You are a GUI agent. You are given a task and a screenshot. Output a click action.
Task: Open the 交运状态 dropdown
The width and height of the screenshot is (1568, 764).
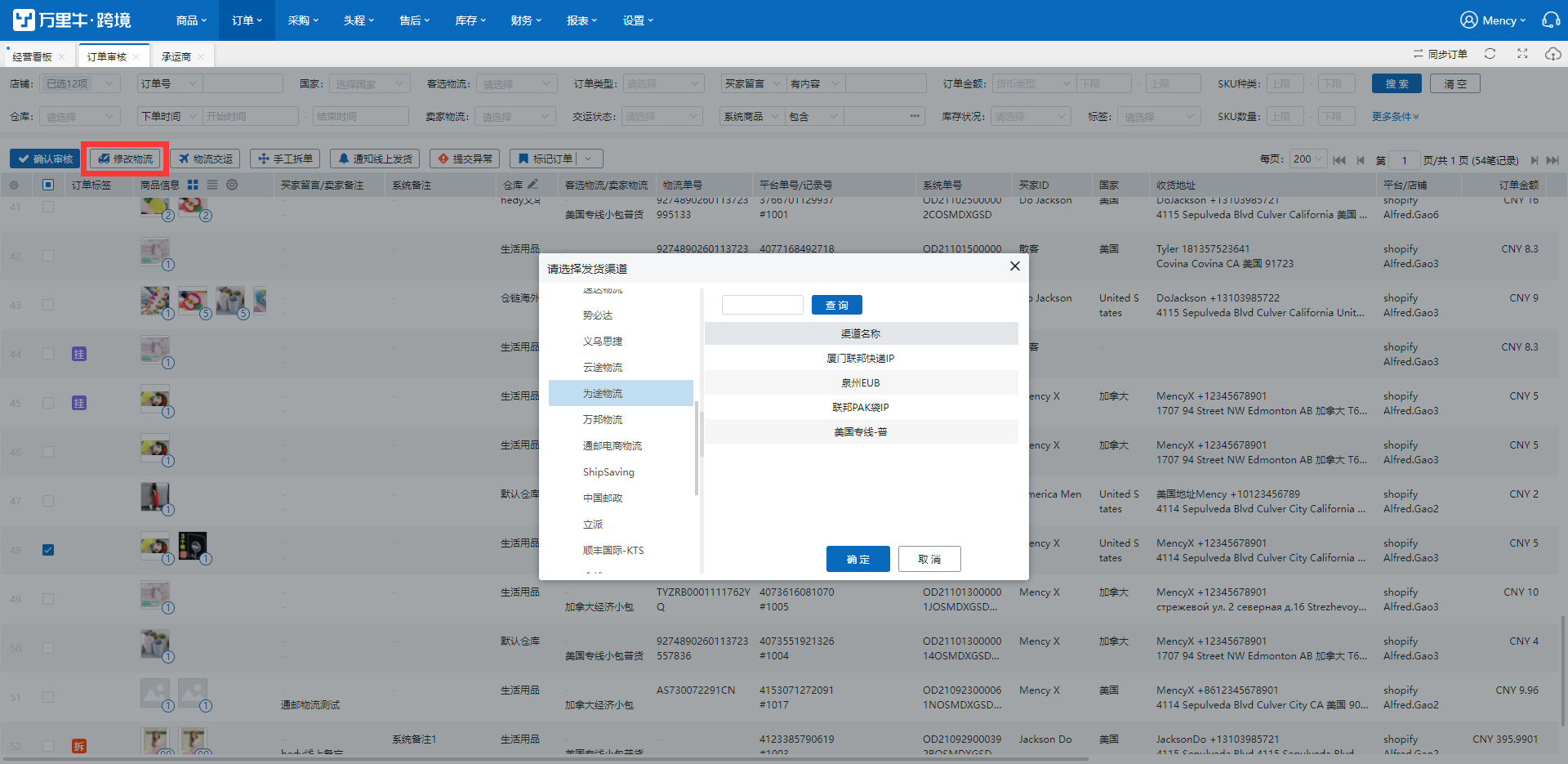tap(661, 116)
